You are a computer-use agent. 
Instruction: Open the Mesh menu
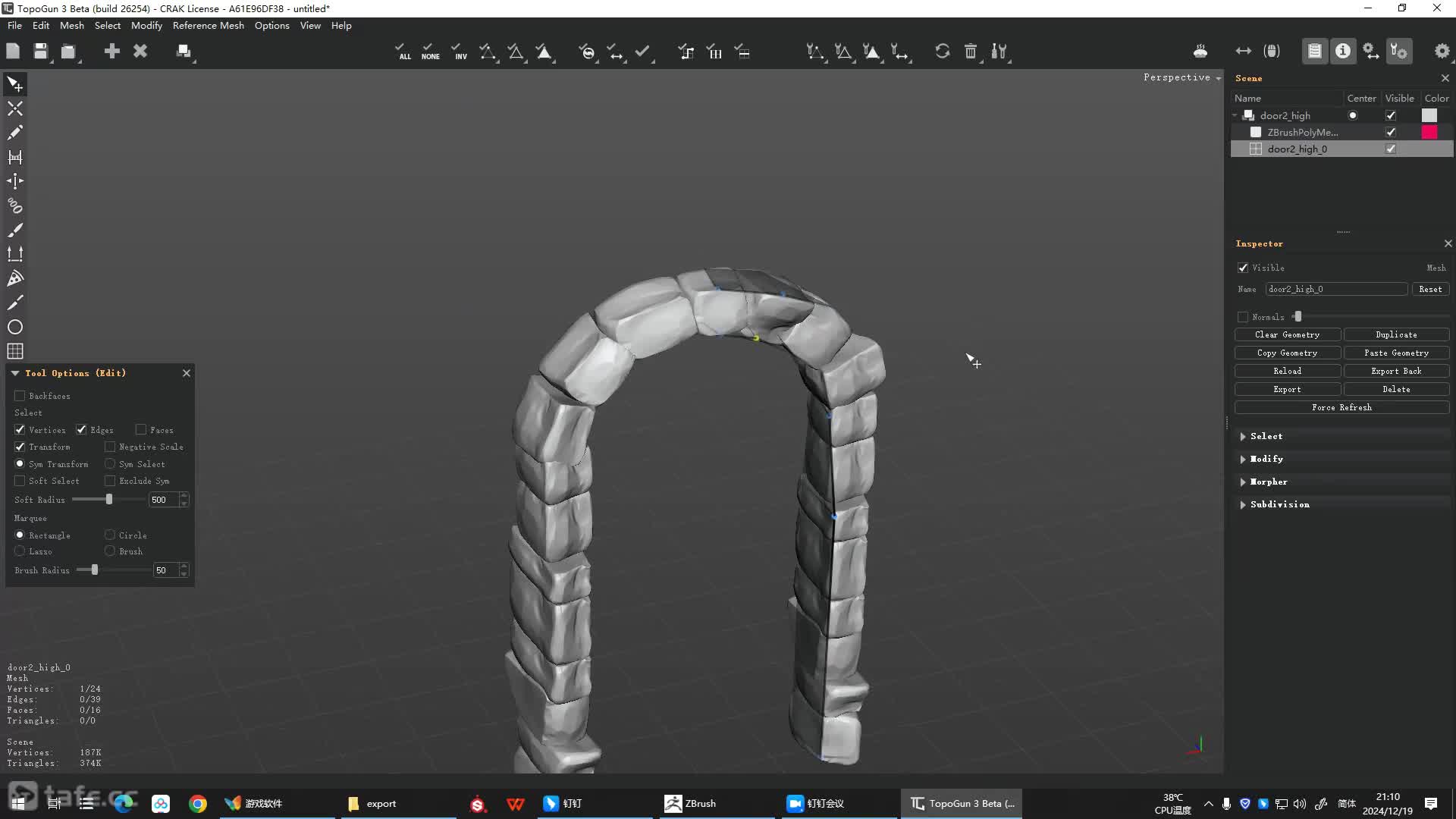72,25
